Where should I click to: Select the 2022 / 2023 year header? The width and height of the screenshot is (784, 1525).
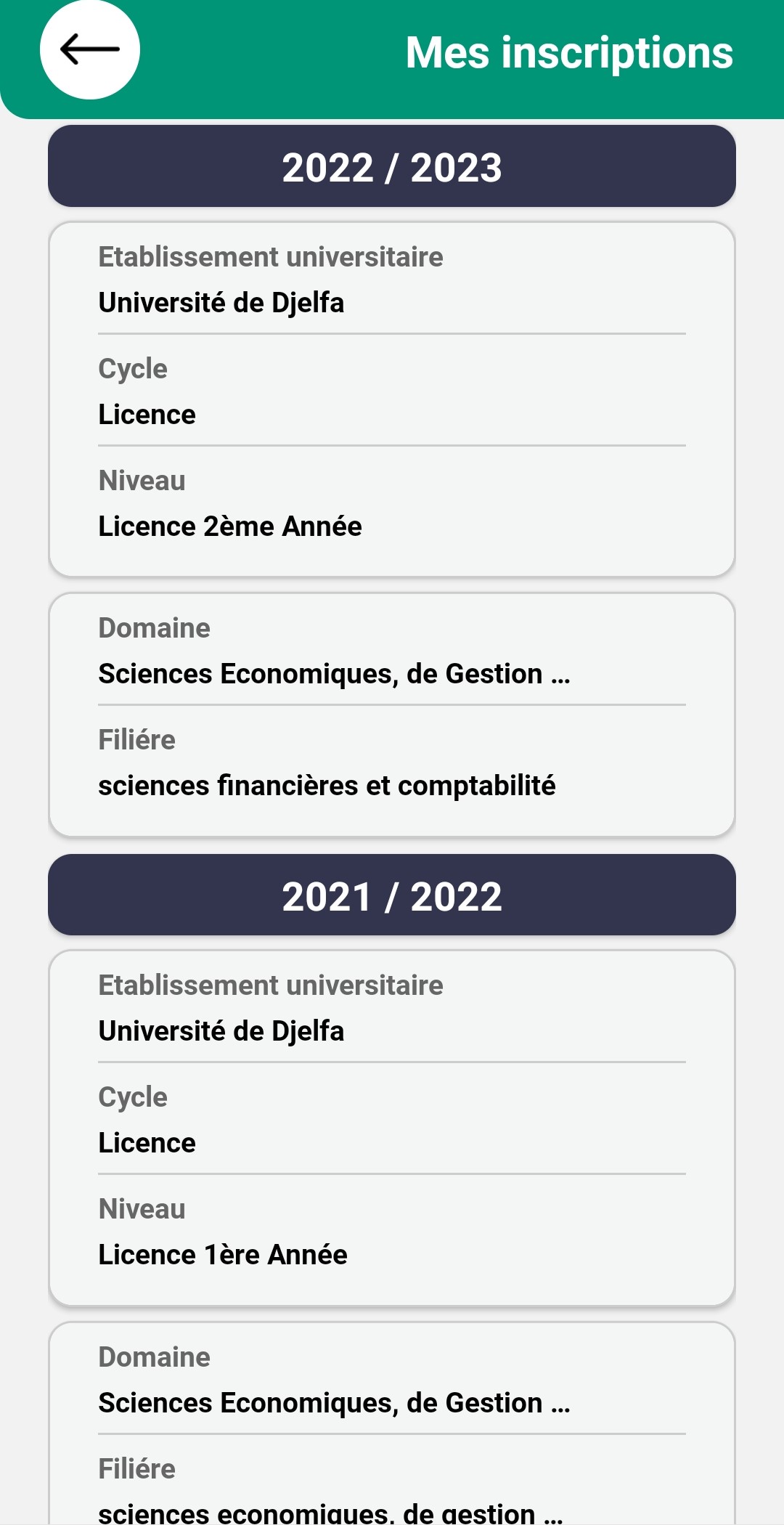[x=392, y=167]
